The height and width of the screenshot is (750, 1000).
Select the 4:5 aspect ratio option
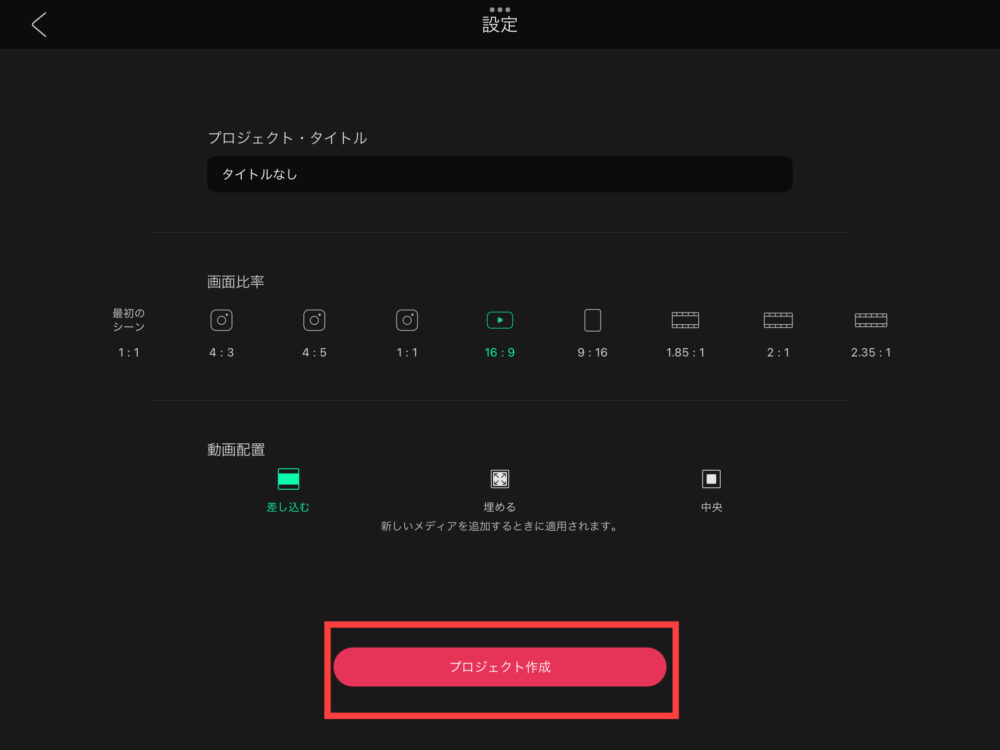314,320
